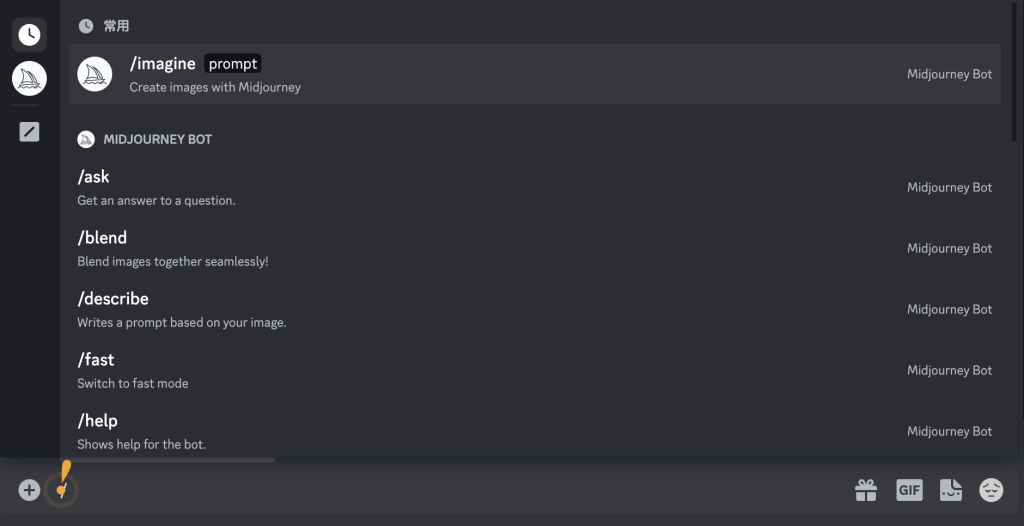Open the frequently used commands clock icon
Screen dimensions: 1024x526
29,35
